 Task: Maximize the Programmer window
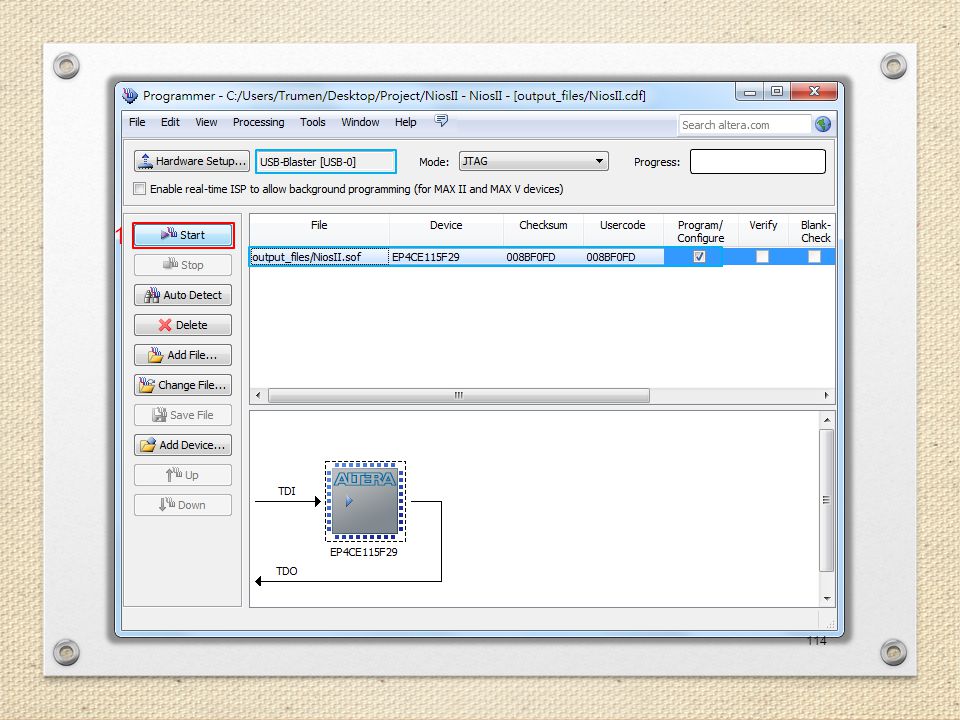point(777,92)
